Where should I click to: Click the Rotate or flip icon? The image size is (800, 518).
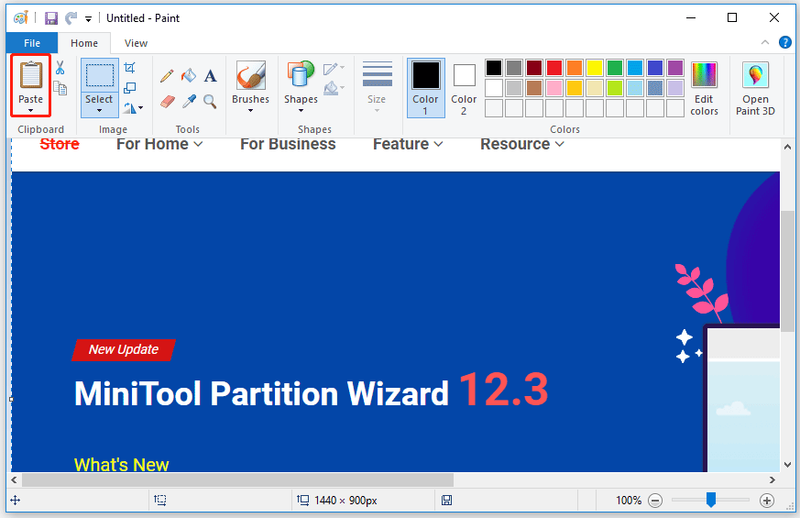point(130,108)
